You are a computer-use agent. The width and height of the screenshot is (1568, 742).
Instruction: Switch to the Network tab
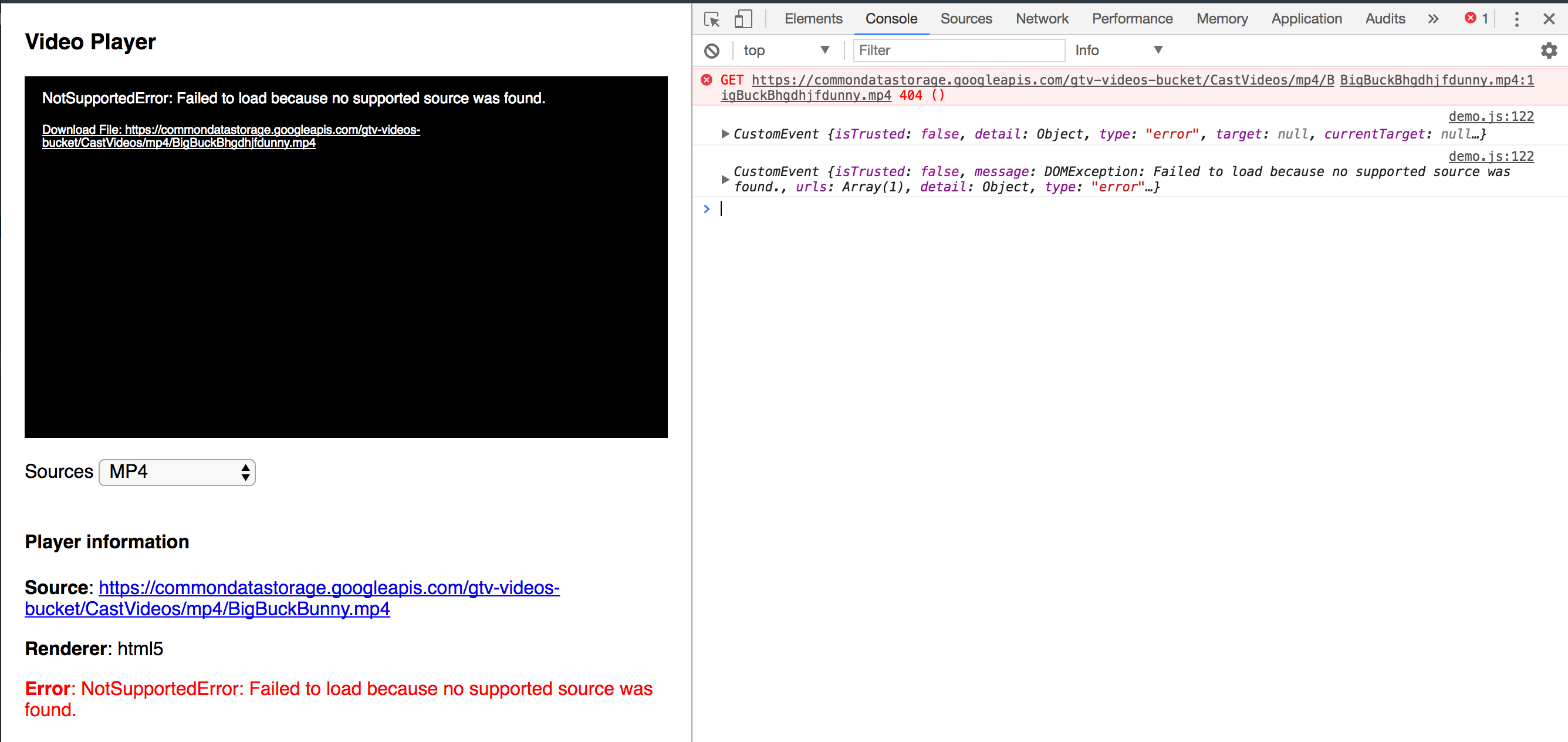pos(1042,19)
